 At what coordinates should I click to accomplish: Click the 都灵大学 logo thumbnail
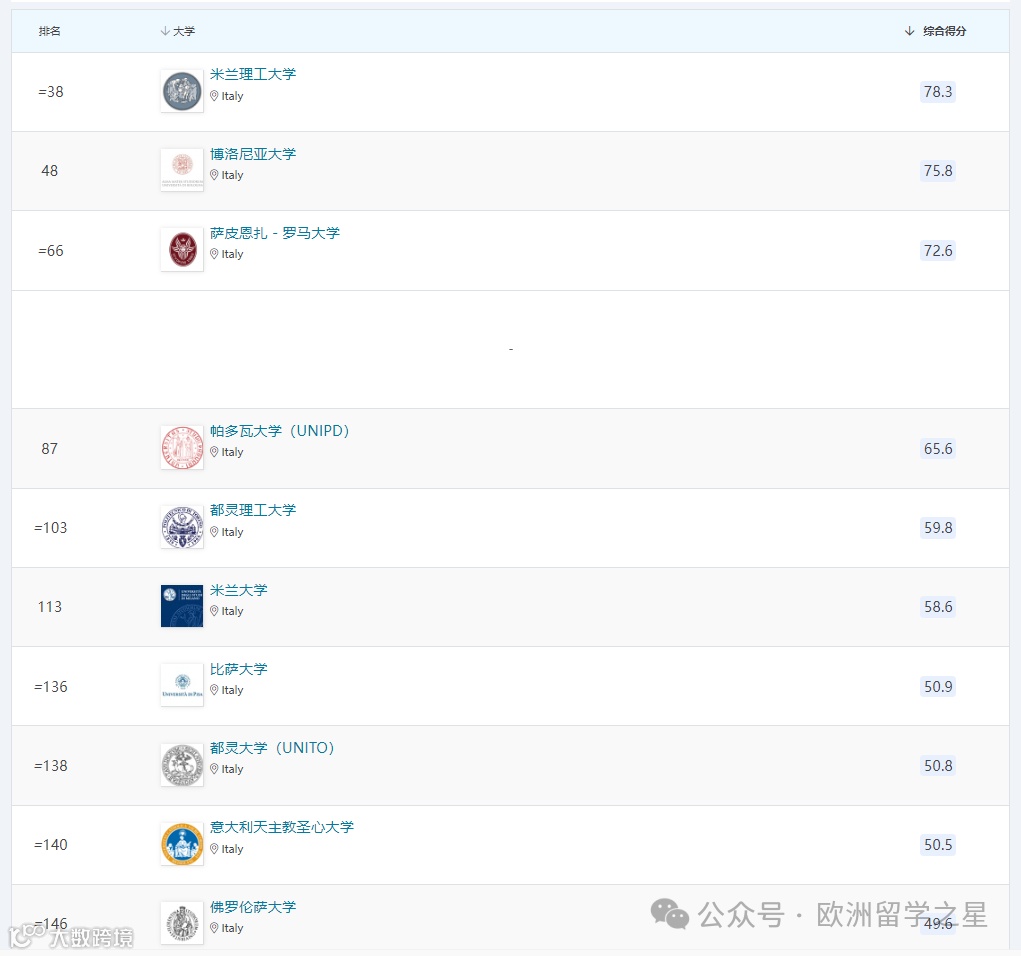click(182, 765)
